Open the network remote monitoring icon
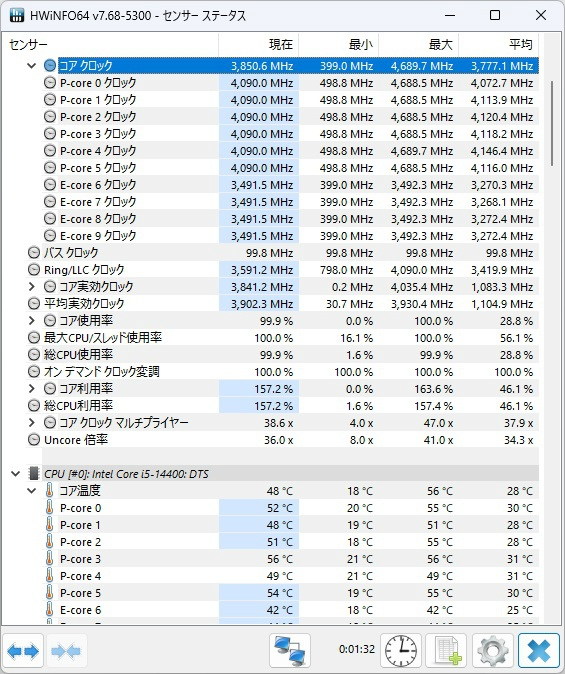This screenshot has height=674, width=565. tap(290, 651)
